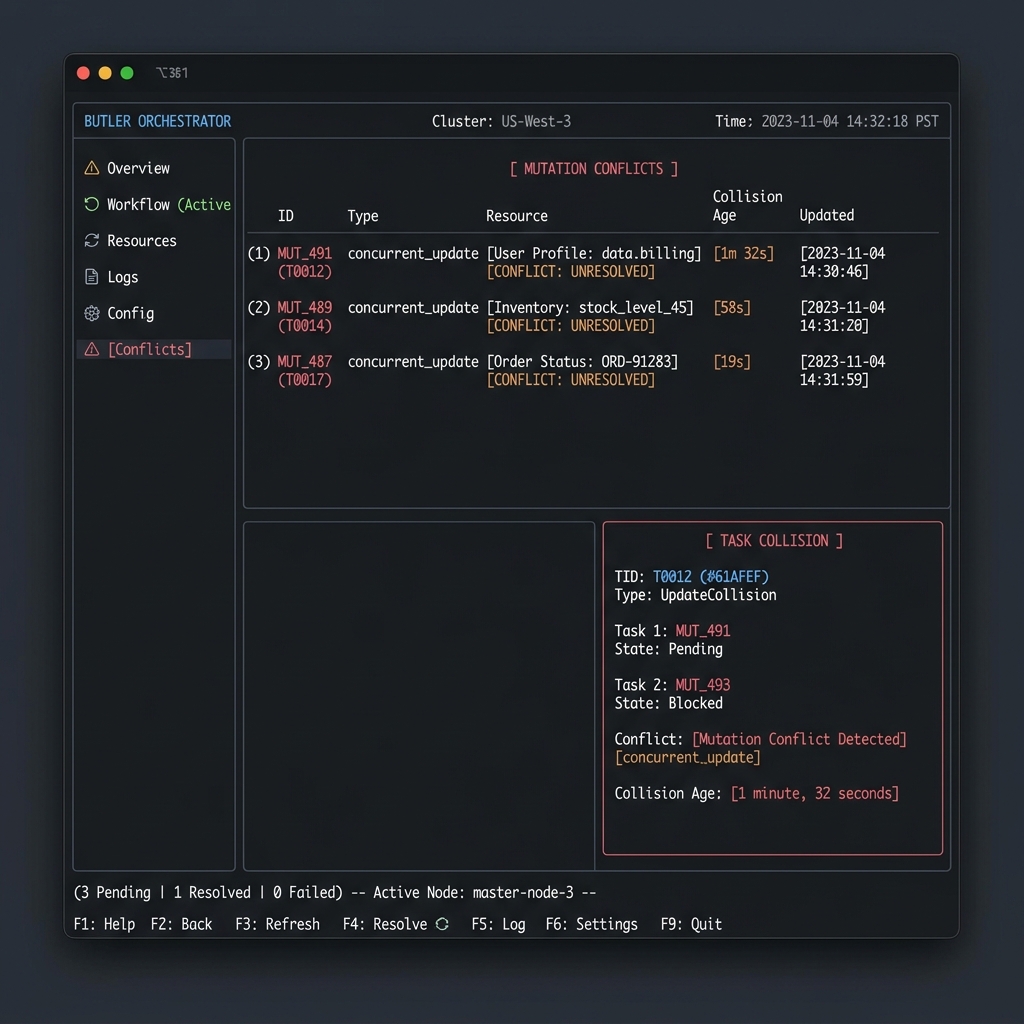The image size is (1024, 1024).
Task: Click collision age [19s]
Action: tap(732, 362)
